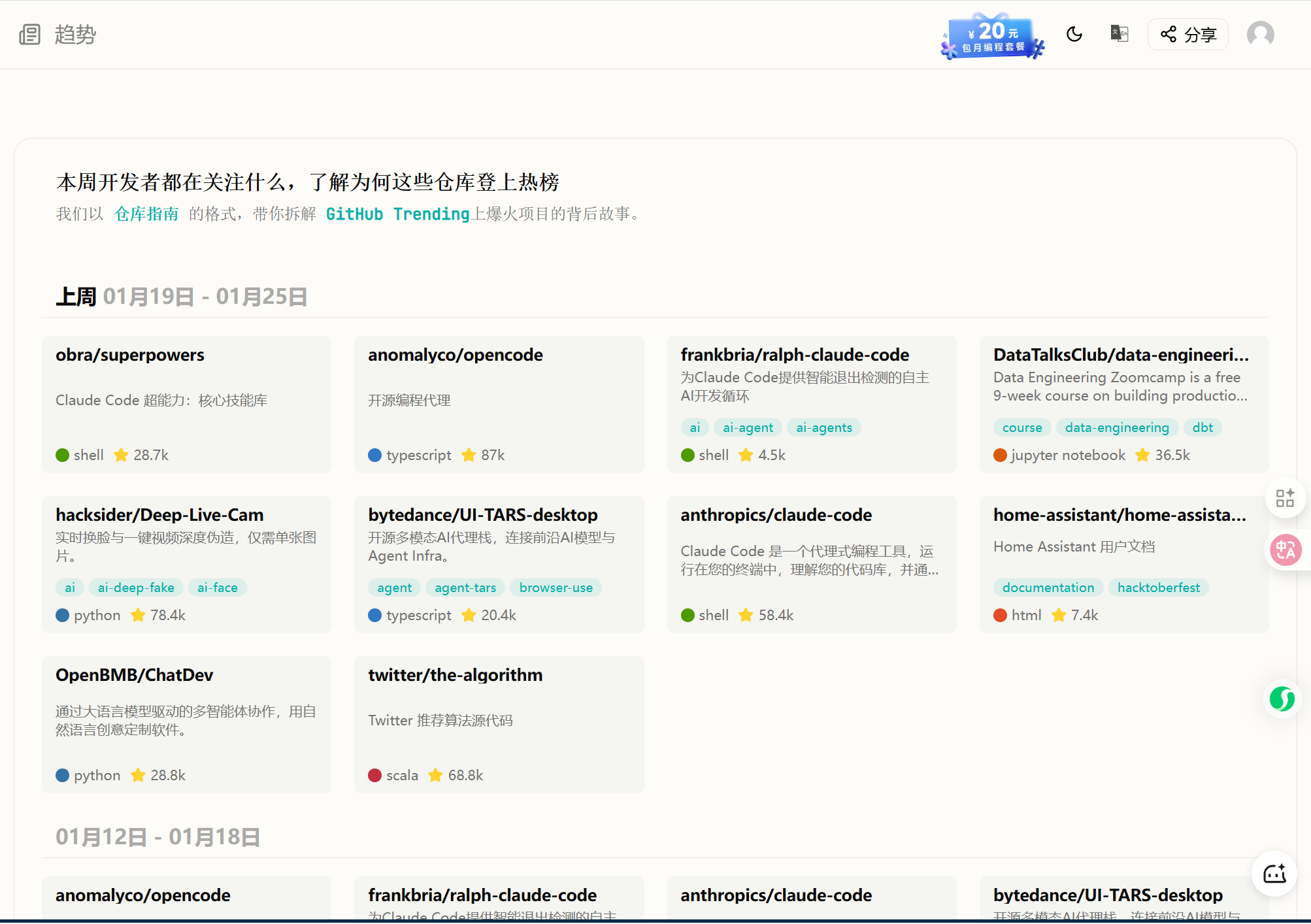The image size is (1311, 924).
Task: Open the user avatar profile menu
Action: [x=1260, y=35]
